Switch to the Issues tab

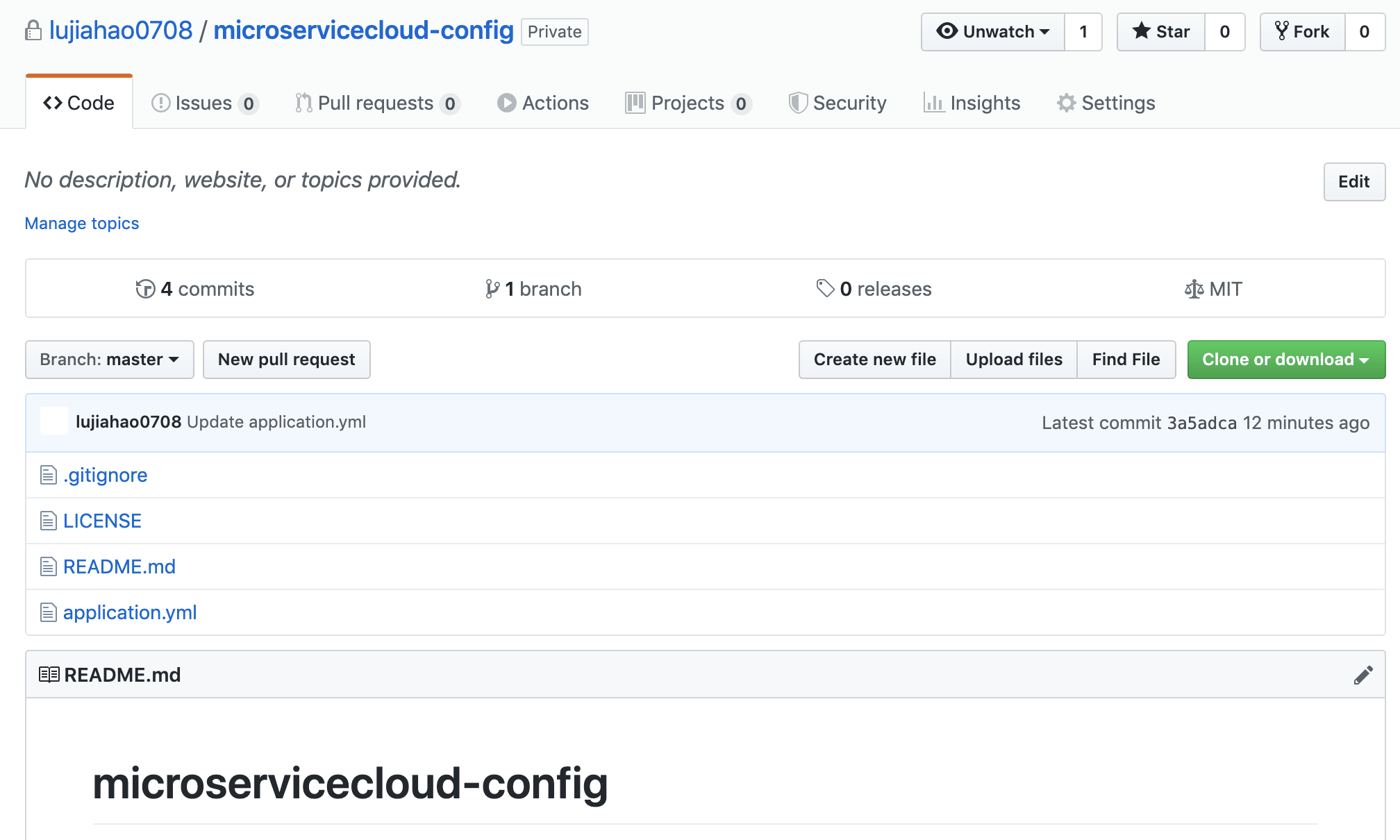tap(204, 103)
